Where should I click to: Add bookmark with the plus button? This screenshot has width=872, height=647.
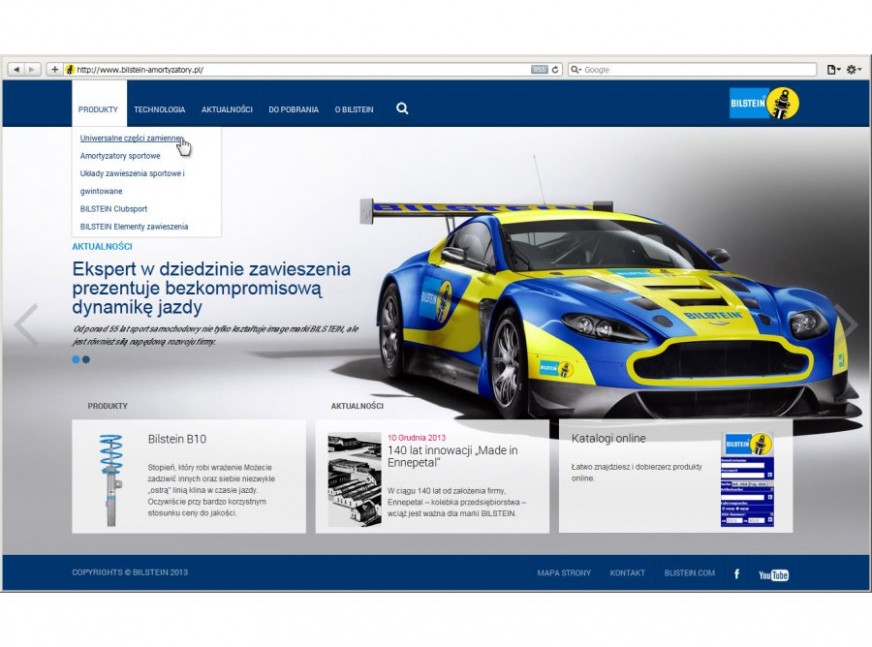tap(54, 69)
